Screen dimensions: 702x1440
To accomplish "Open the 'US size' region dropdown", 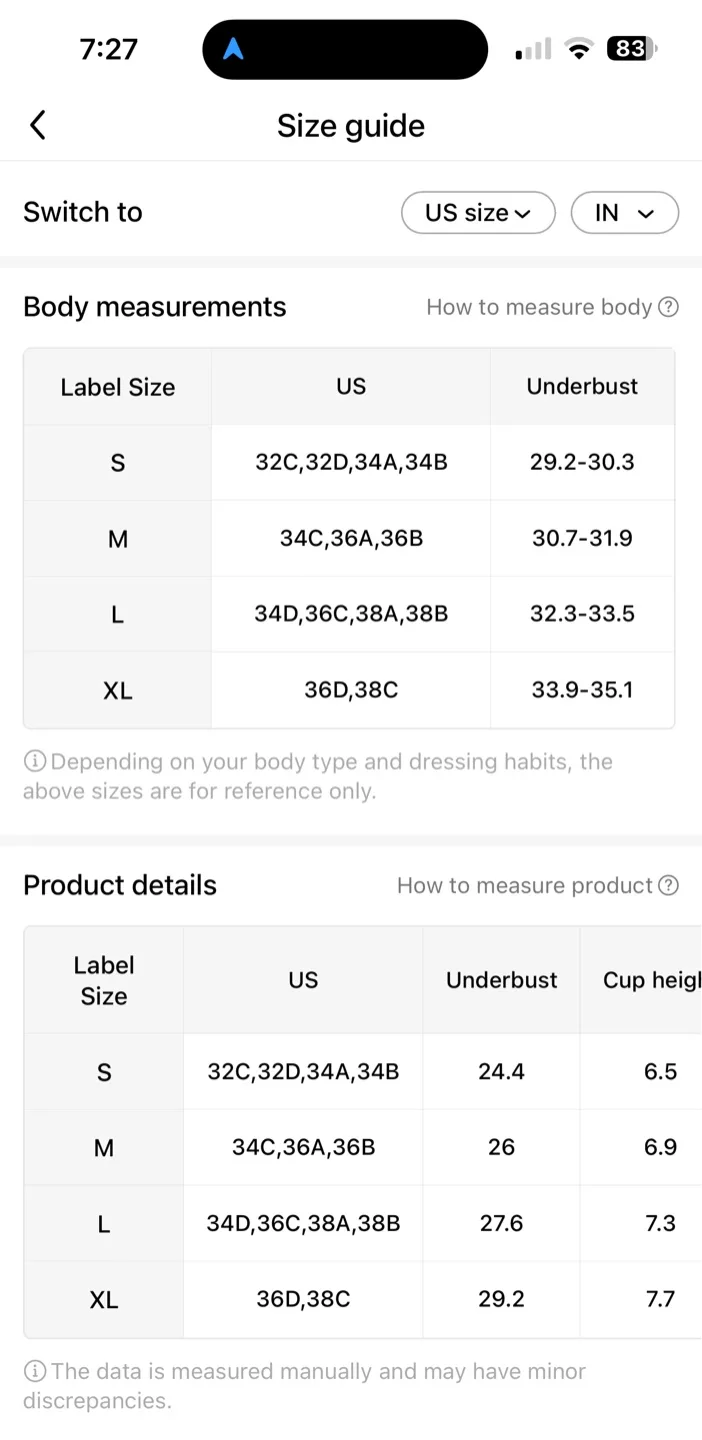I will 478,213.
